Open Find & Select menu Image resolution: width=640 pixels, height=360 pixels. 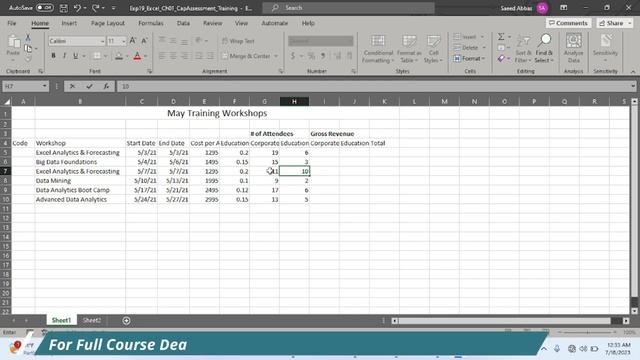[x=544, y=49]
